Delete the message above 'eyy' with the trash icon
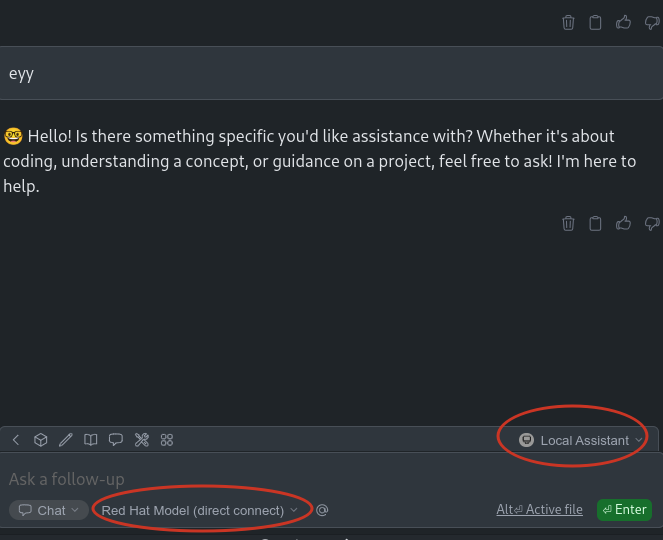The height and width of the screenshot is (540, 663). coord(568,22)
